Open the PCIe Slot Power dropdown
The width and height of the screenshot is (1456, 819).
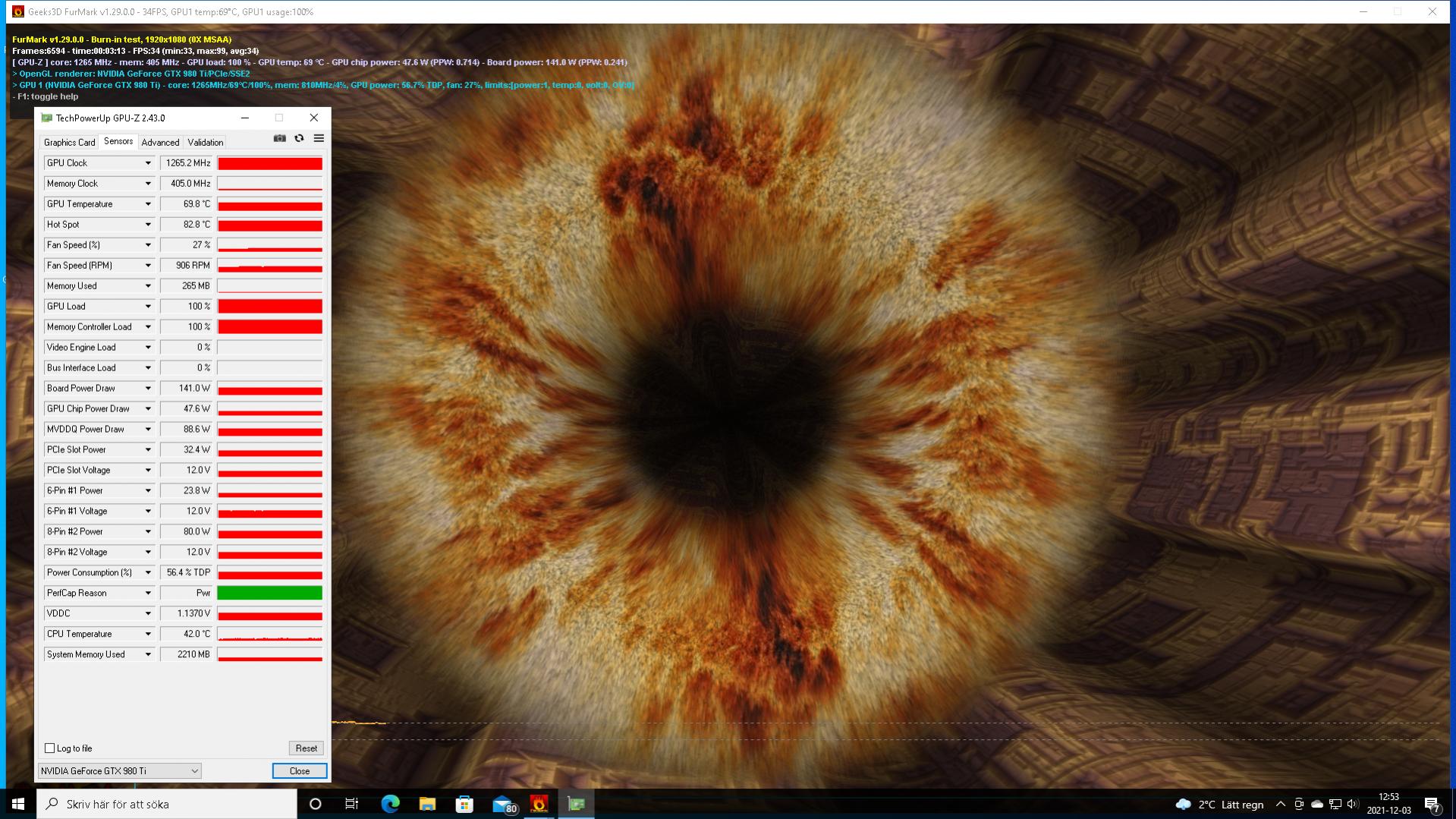click(x=148, y=450)
